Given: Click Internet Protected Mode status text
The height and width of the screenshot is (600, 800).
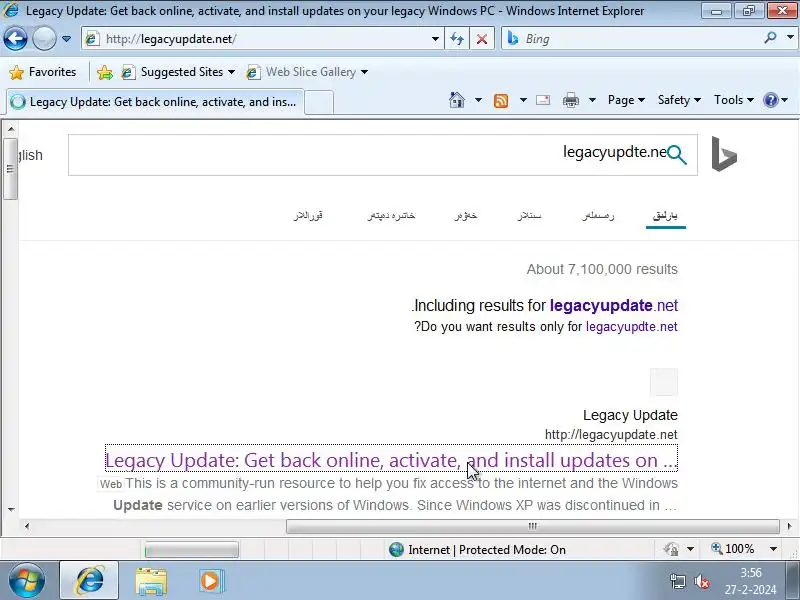Looking at the screenshot, I should pyautogui.click(x=487, y=549).
